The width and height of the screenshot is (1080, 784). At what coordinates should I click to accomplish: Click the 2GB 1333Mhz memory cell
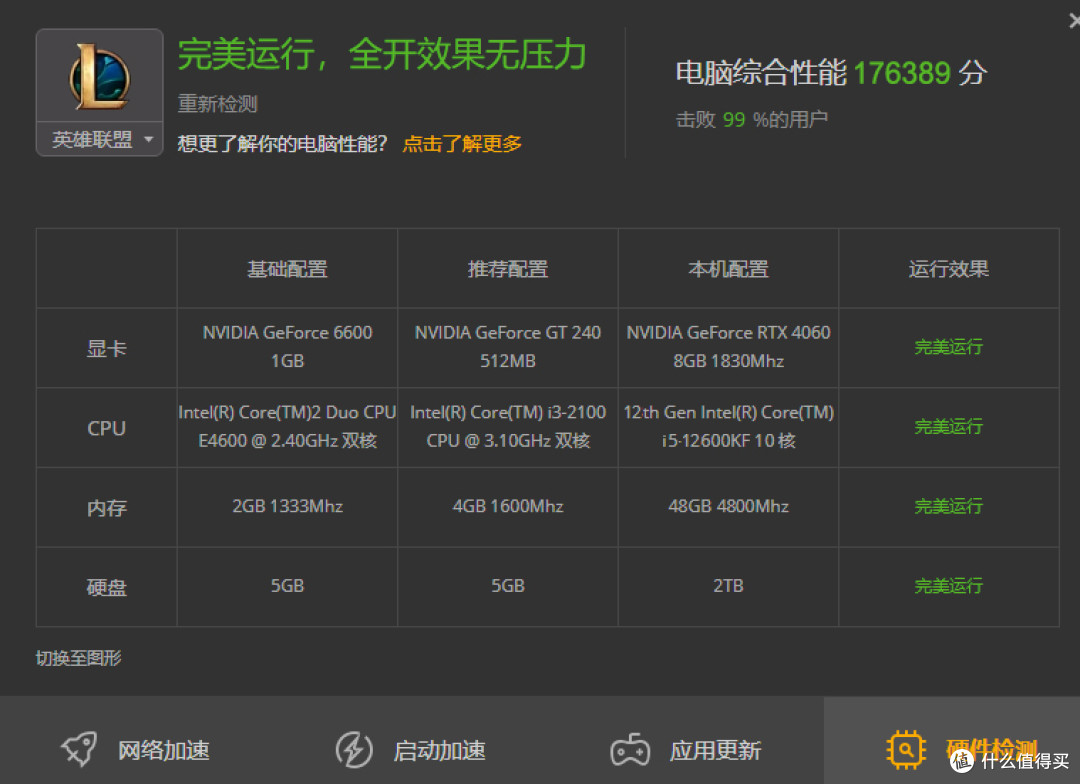[x=287, y=506]
